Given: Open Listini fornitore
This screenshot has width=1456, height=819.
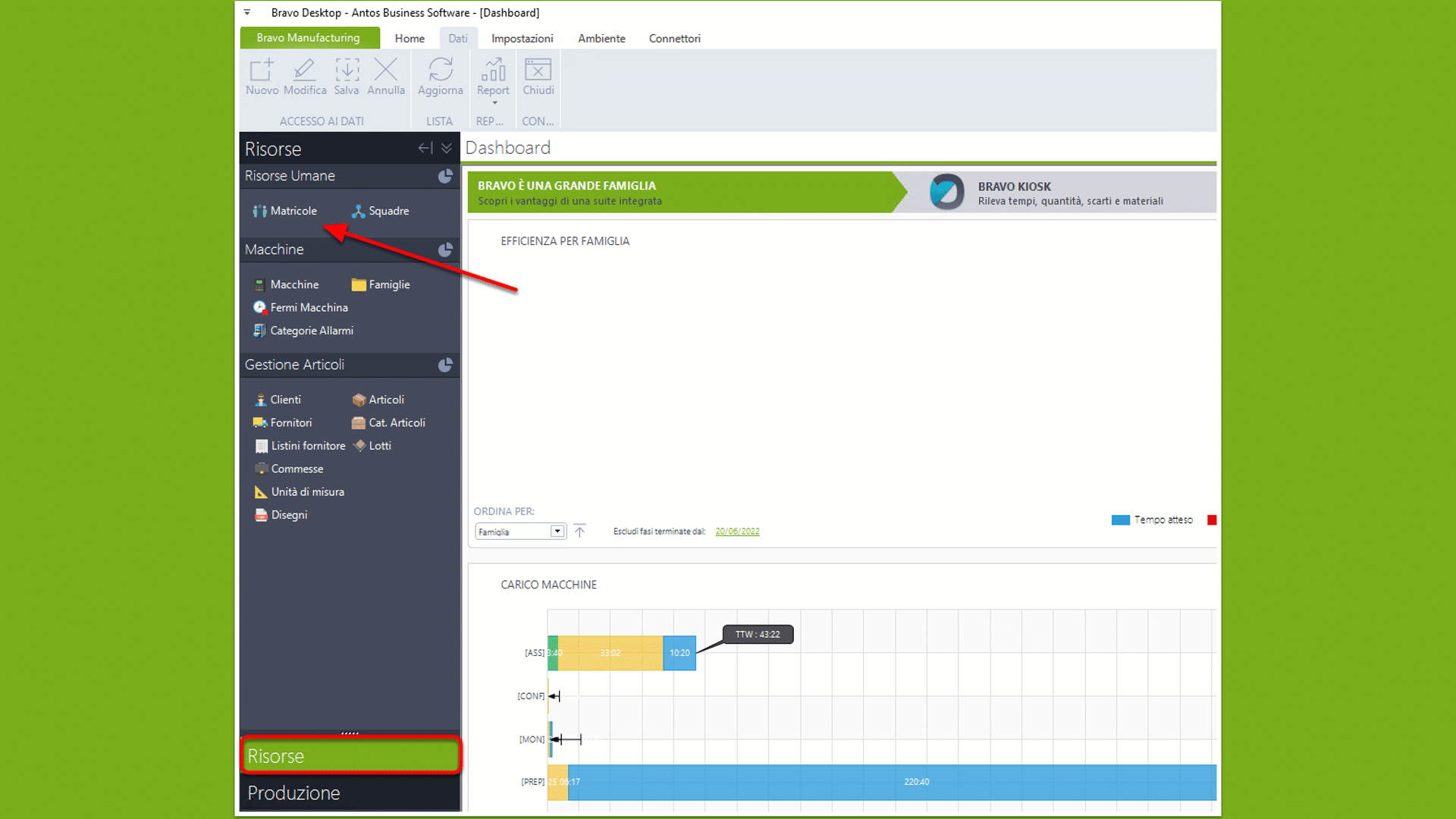Looking at the screenshot, I should tap(300, 446).
